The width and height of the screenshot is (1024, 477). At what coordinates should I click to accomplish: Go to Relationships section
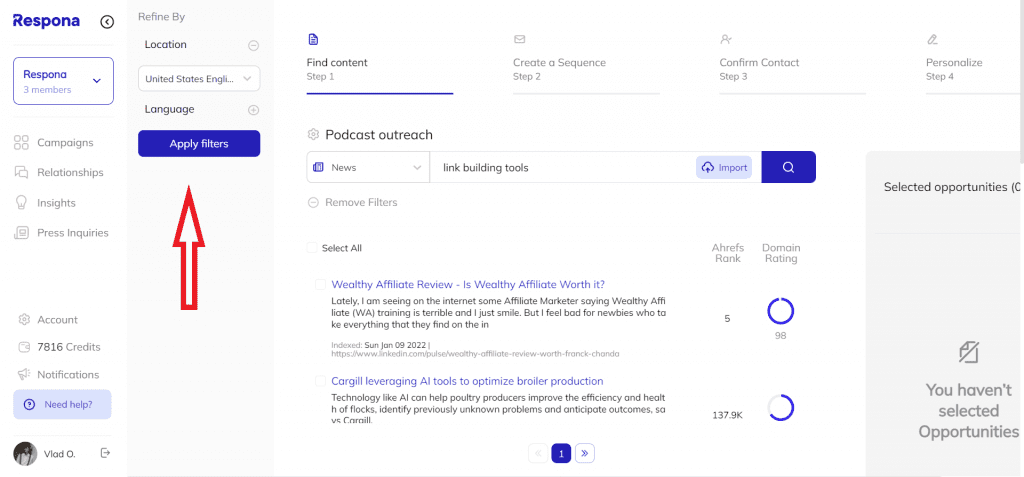(x=70, y=173)
